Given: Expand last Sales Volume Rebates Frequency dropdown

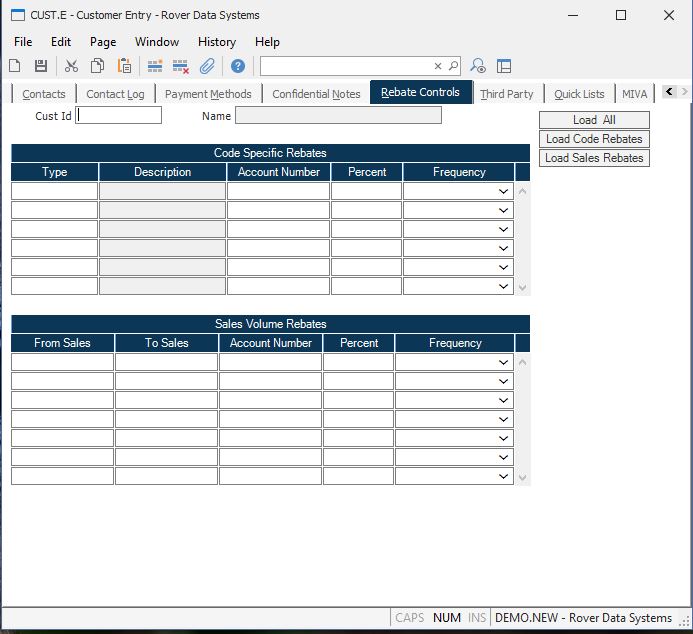Looking at the screenshot, I should pyautogui.click(x=504, y=476).
